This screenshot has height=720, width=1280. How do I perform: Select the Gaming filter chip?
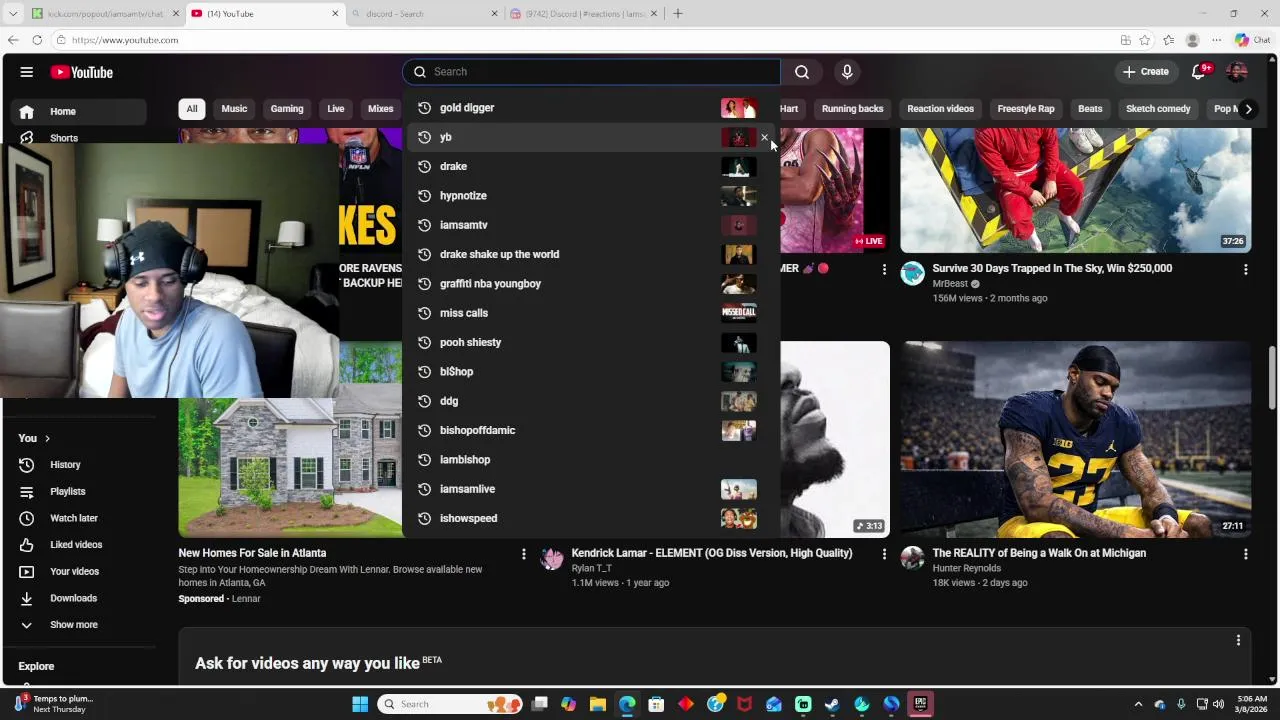pyautogui.click(x=287, y=109)
